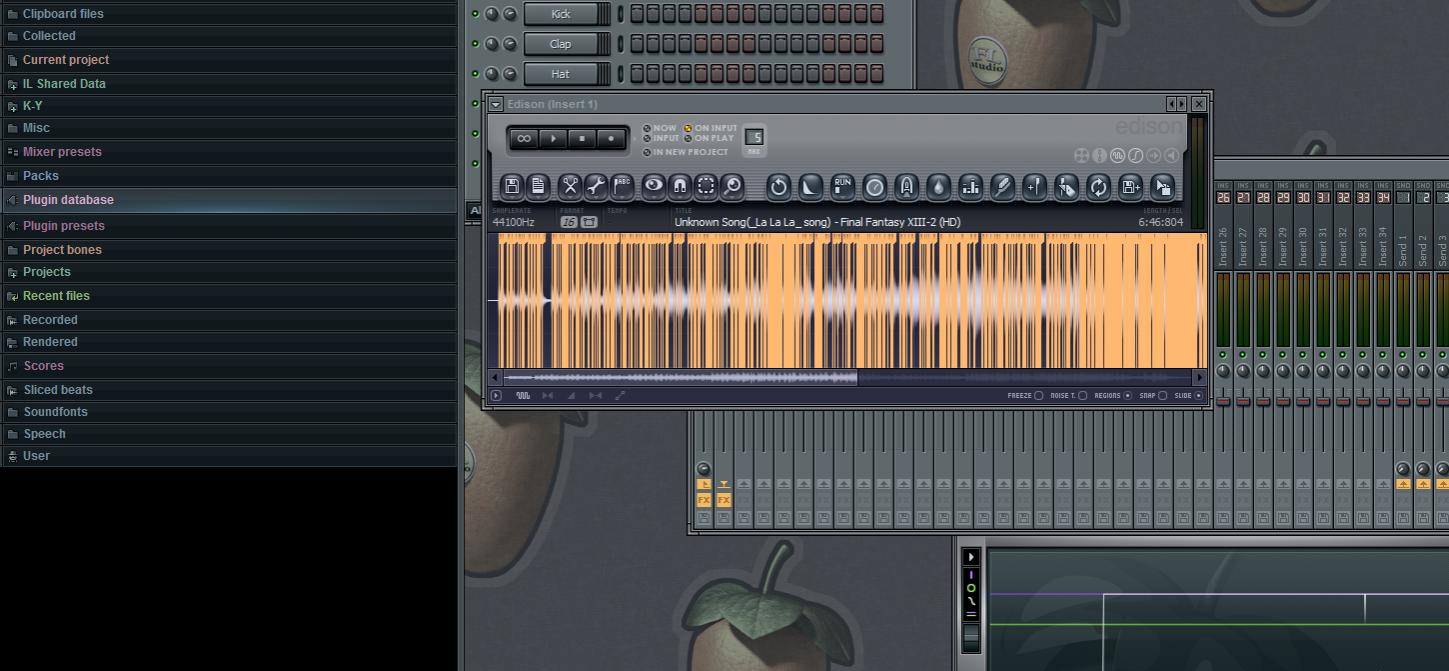1449x671 pixels.
Task: Click the plus-marker icon in Edison toolbar
Action: click(1034, 187)
